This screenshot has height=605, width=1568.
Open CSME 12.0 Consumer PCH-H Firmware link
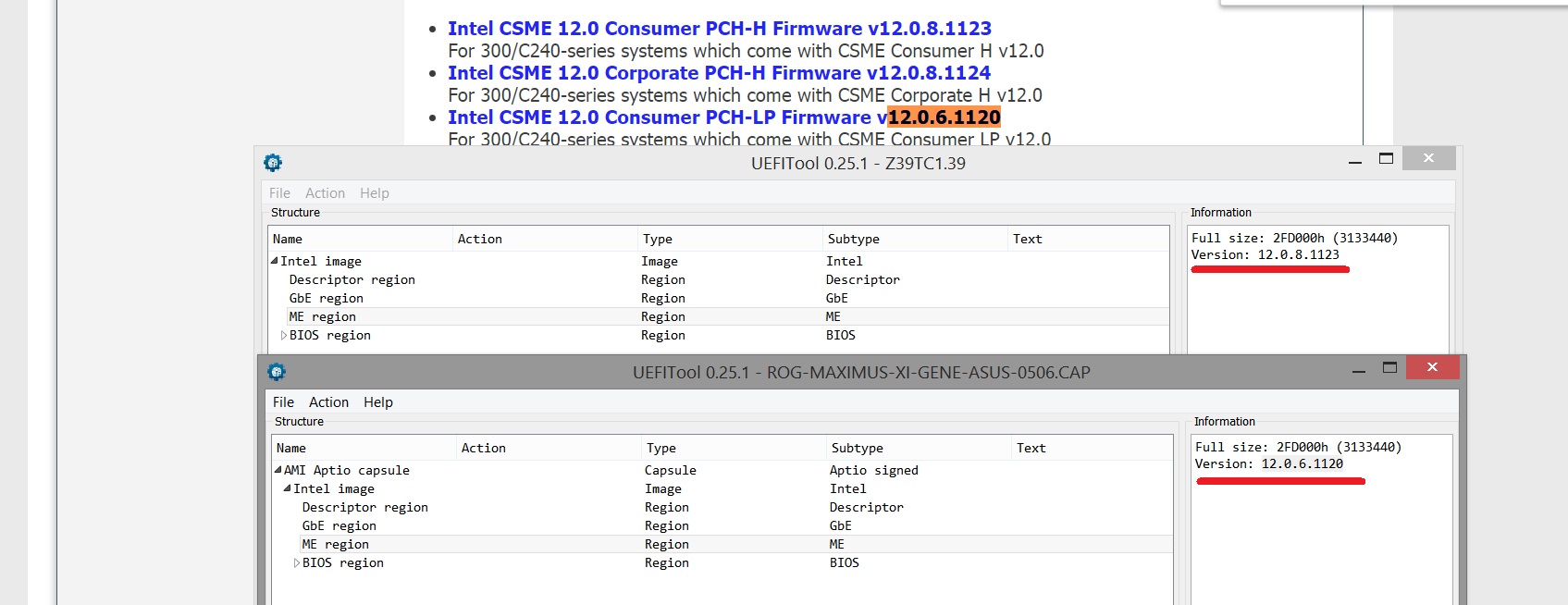coord(719,29)
